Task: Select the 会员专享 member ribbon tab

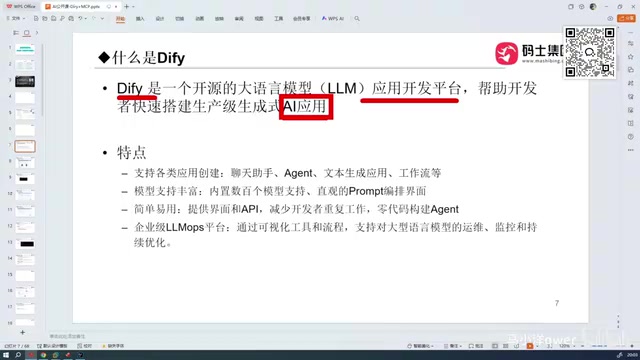Action: (302, 19)
